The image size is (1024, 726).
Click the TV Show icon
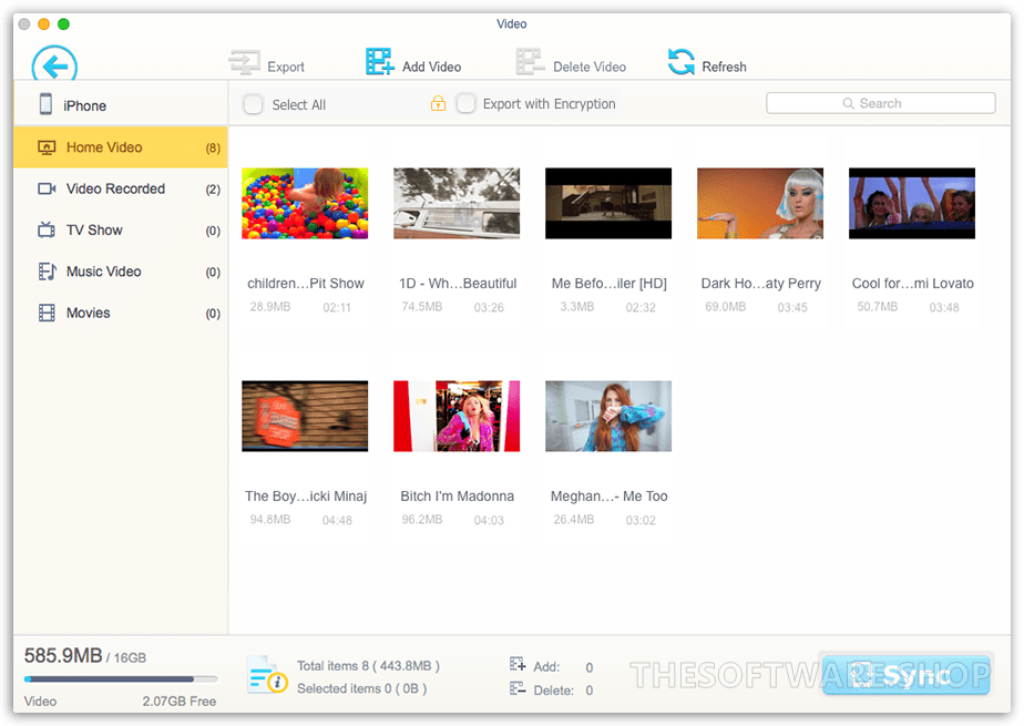click(46, 230)
